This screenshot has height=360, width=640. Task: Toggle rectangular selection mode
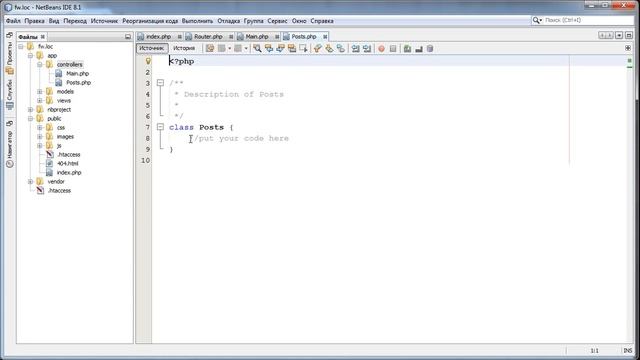coord(303,49)
